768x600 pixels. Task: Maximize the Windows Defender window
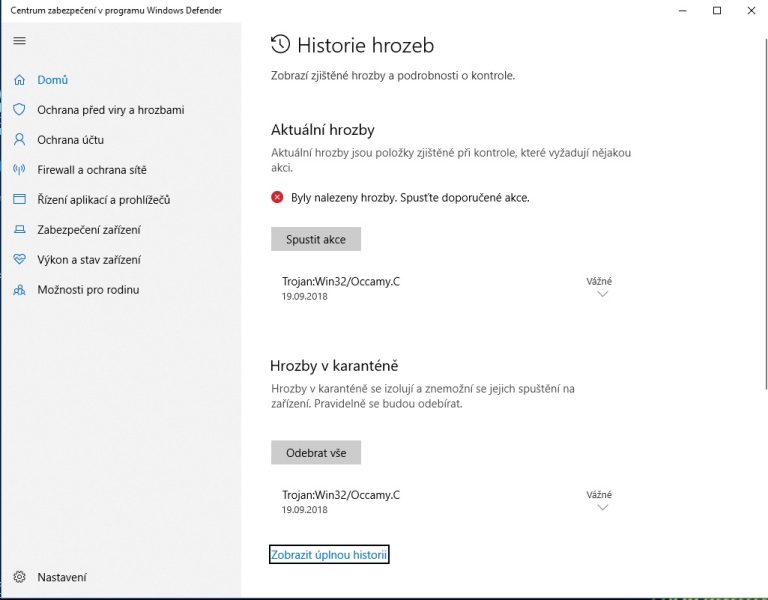[x=717, y=10]
